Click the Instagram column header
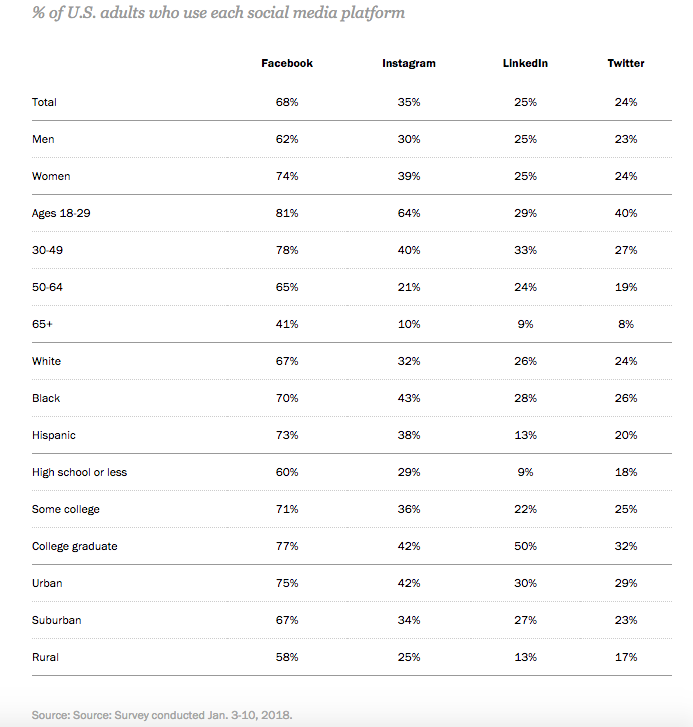The width and height of the screenshot is (693, 727). click(409, 64)
